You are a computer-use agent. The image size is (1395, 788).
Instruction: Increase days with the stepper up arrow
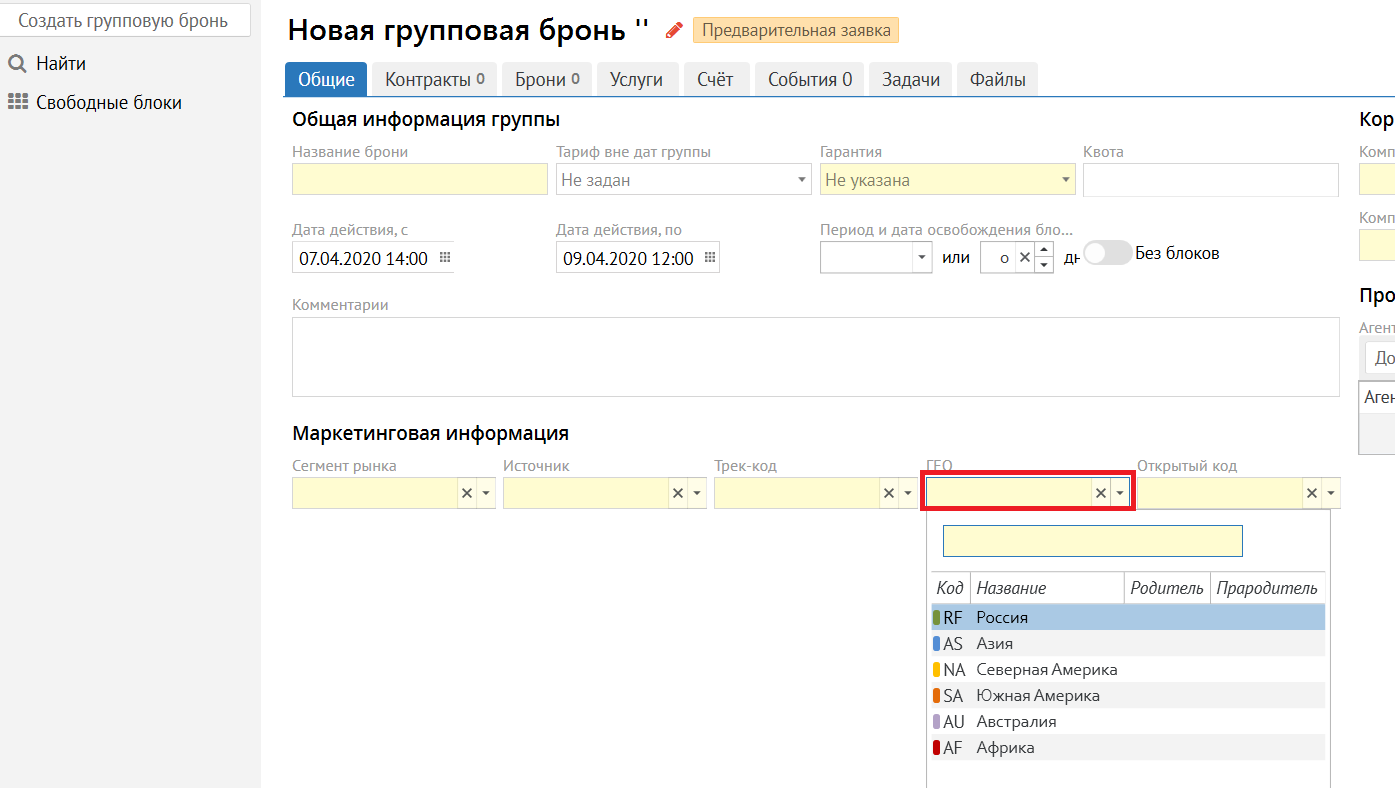pyautogui.click(x=1044, y=250)
